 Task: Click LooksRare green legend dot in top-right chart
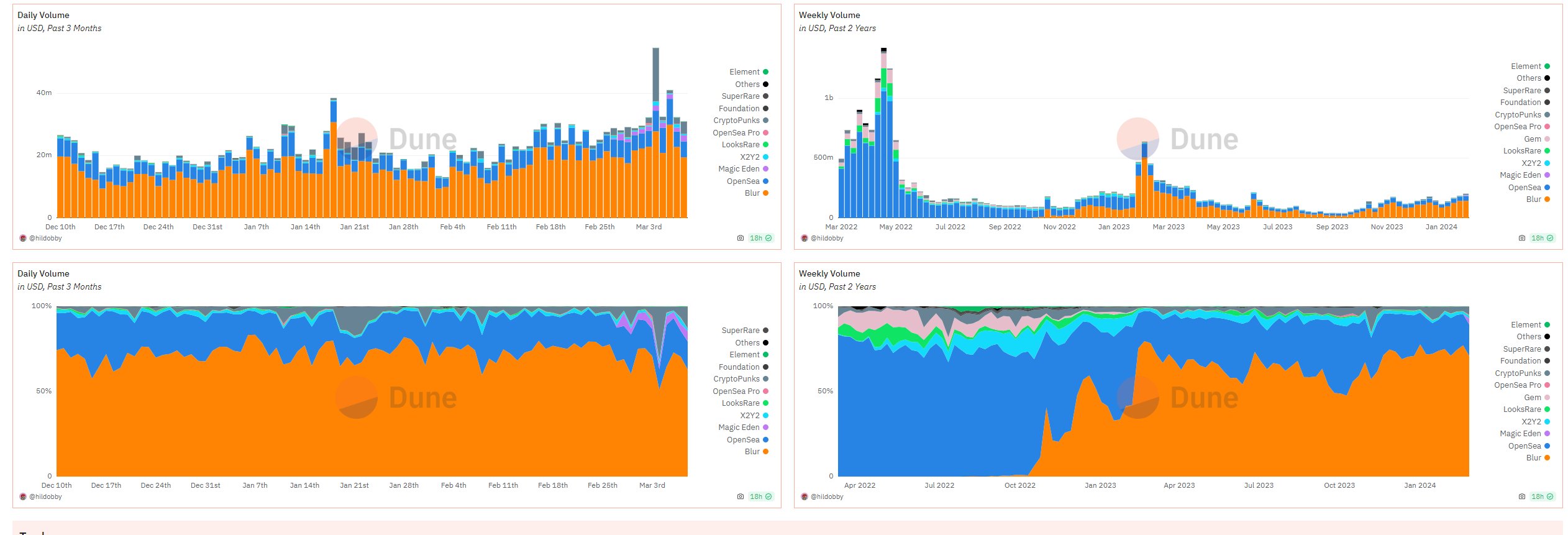(x=1547, y=151)
